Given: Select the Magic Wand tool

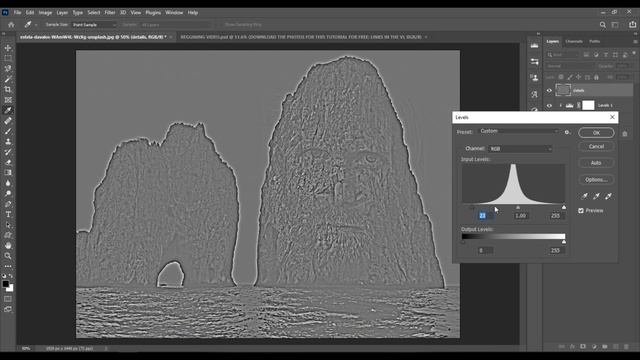Looking at the screenshot, I should click(8, 79).
